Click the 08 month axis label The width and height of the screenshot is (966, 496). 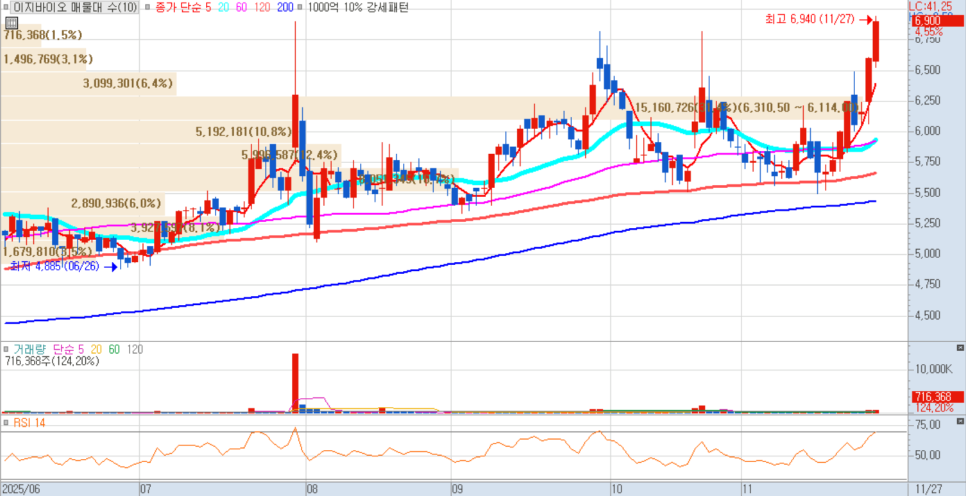(312, 489)
